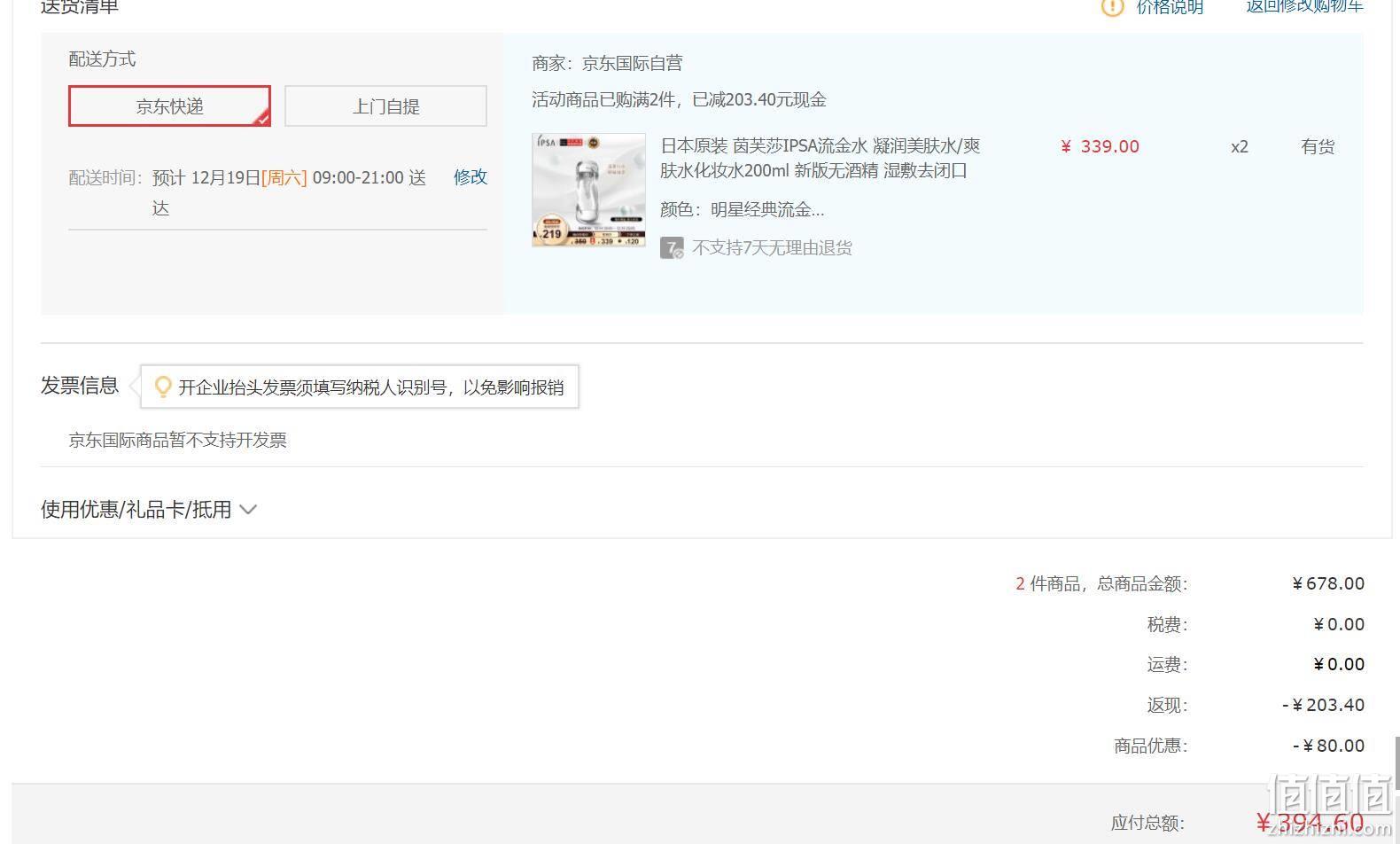Click stock status 有货
Screen dimensions: 1400x844
coord(1318,146)
